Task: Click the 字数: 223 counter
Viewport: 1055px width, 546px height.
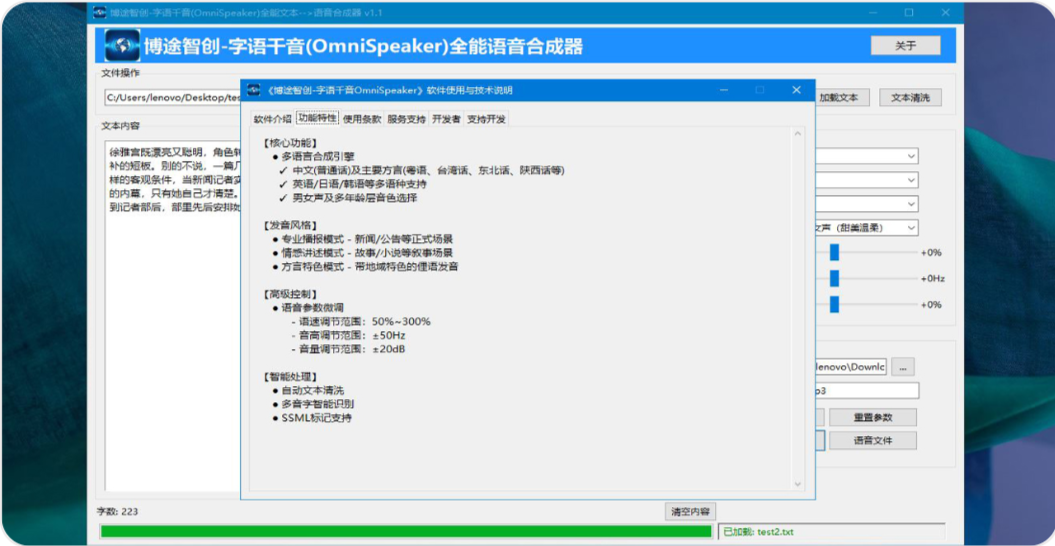Action: click(119, 512)
